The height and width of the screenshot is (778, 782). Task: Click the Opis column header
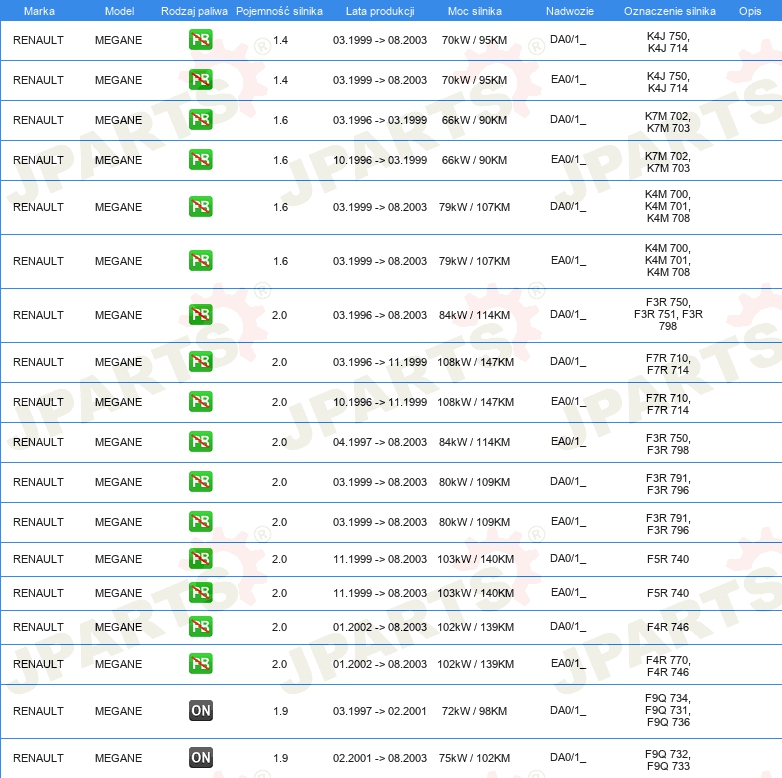pos(749,10)
